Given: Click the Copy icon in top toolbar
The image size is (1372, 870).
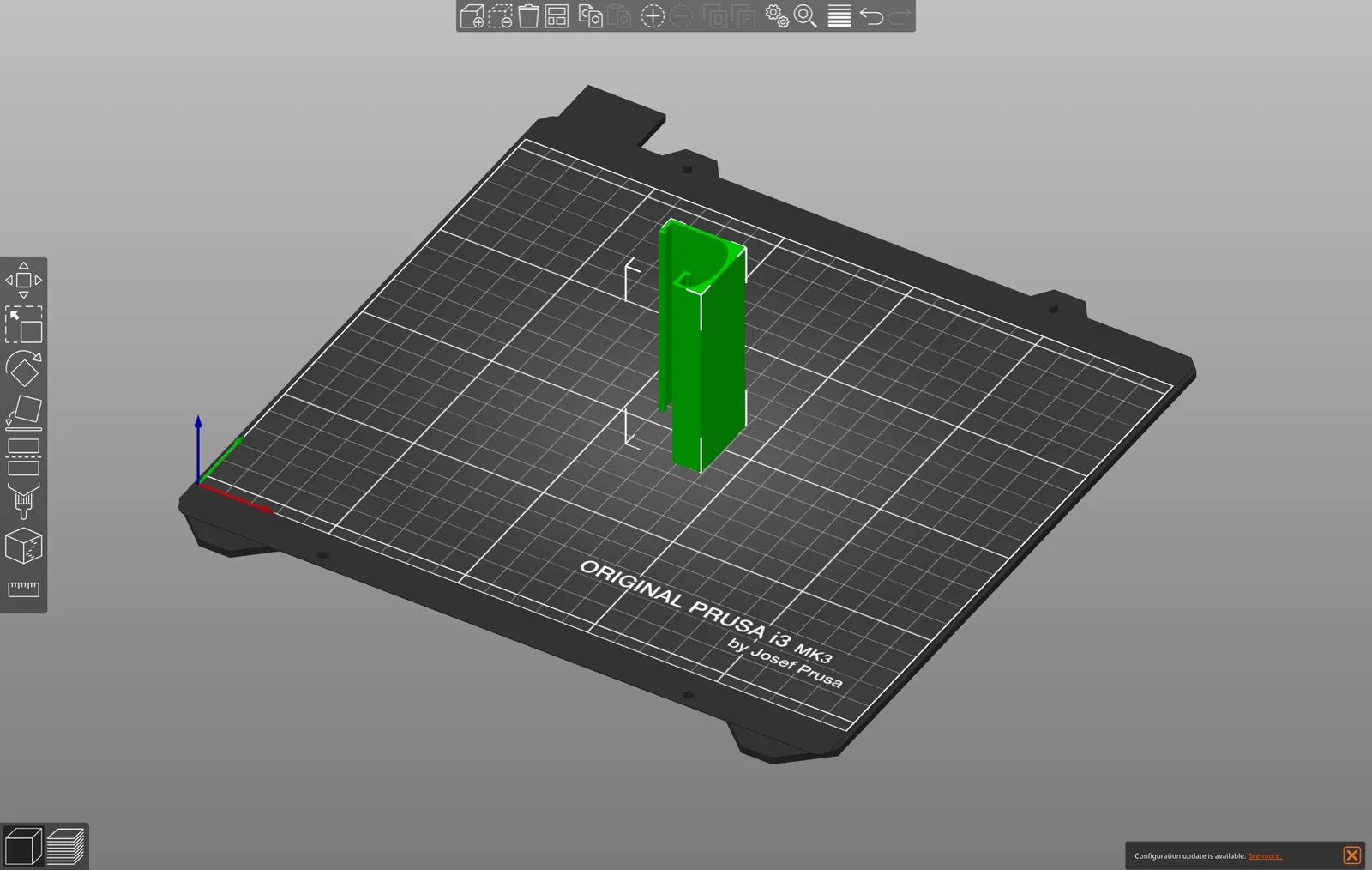Looking at the screenshot, I should 591,16.
